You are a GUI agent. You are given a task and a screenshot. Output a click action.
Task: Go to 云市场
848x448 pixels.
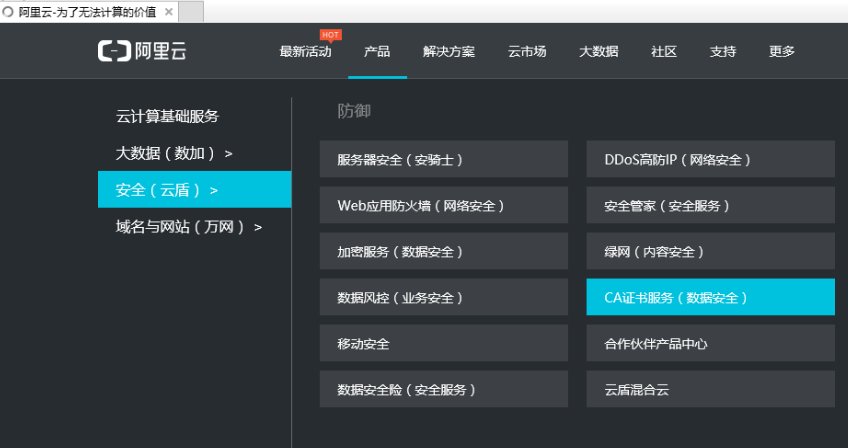click(x=527, y=52)
